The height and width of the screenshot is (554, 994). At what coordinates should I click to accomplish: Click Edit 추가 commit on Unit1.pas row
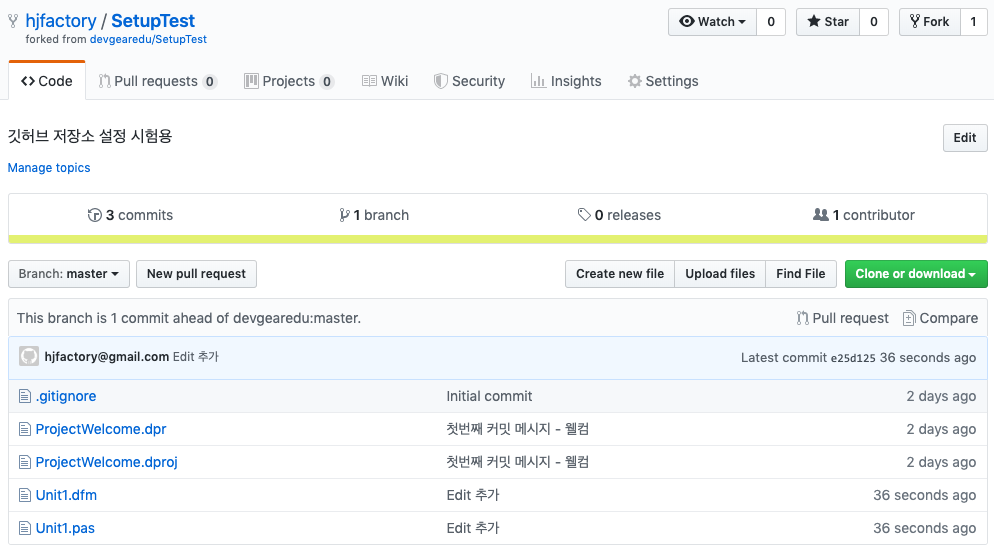pyautogui.click(x=473, y=529)
